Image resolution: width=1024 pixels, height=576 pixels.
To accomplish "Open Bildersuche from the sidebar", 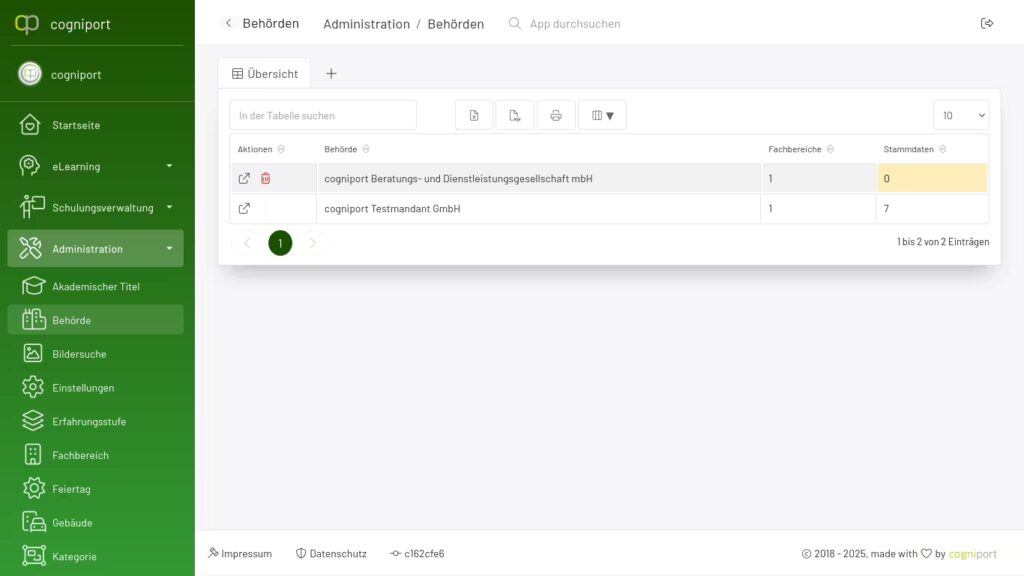I will (x=79, y=354).
